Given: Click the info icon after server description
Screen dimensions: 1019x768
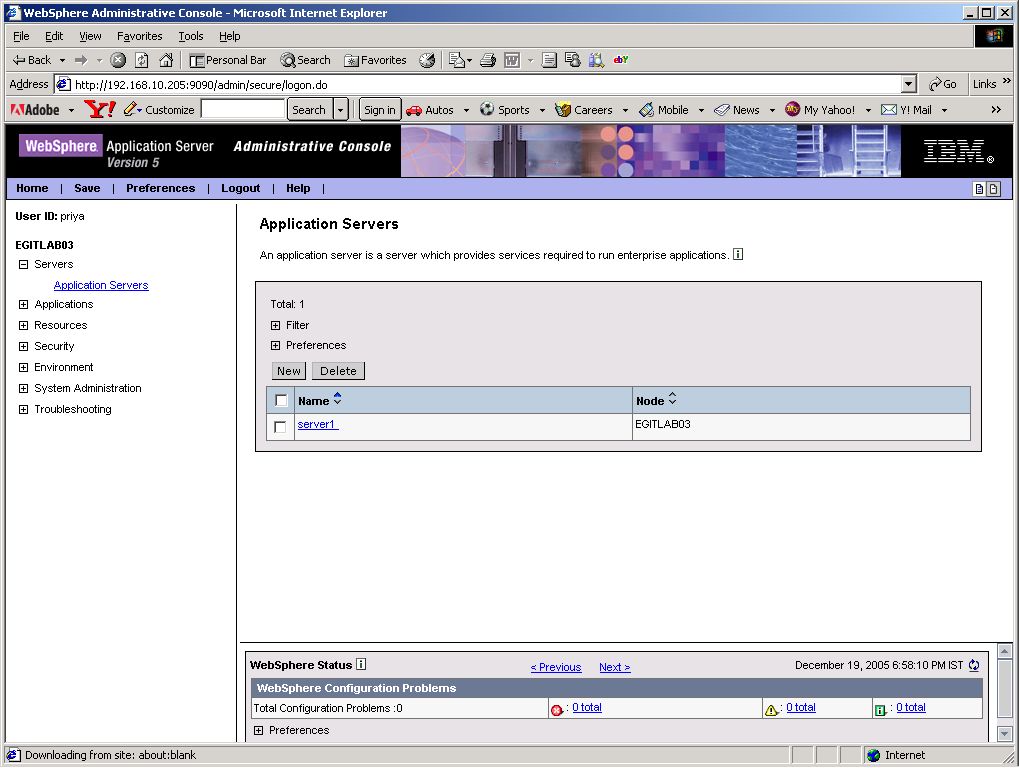Looking at the screenshot, I should coord(738,254).
